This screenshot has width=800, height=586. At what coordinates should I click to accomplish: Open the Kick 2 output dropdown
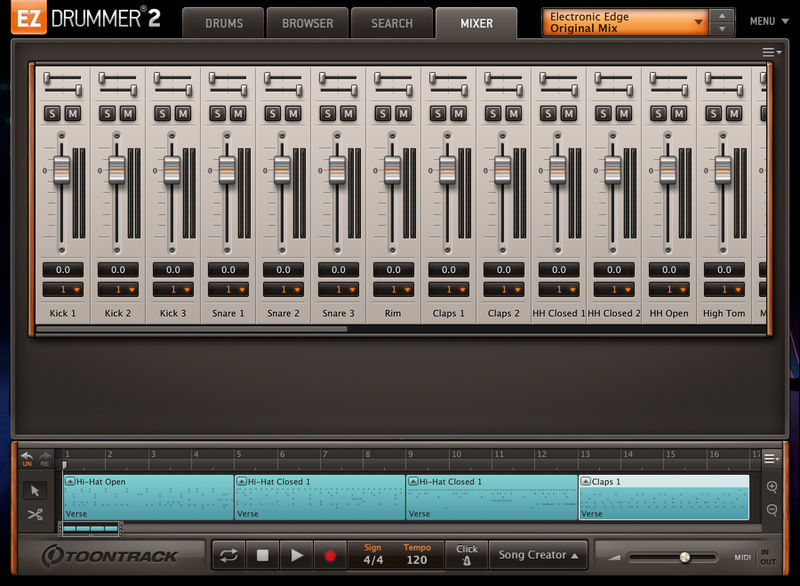[x=118, y=290]
